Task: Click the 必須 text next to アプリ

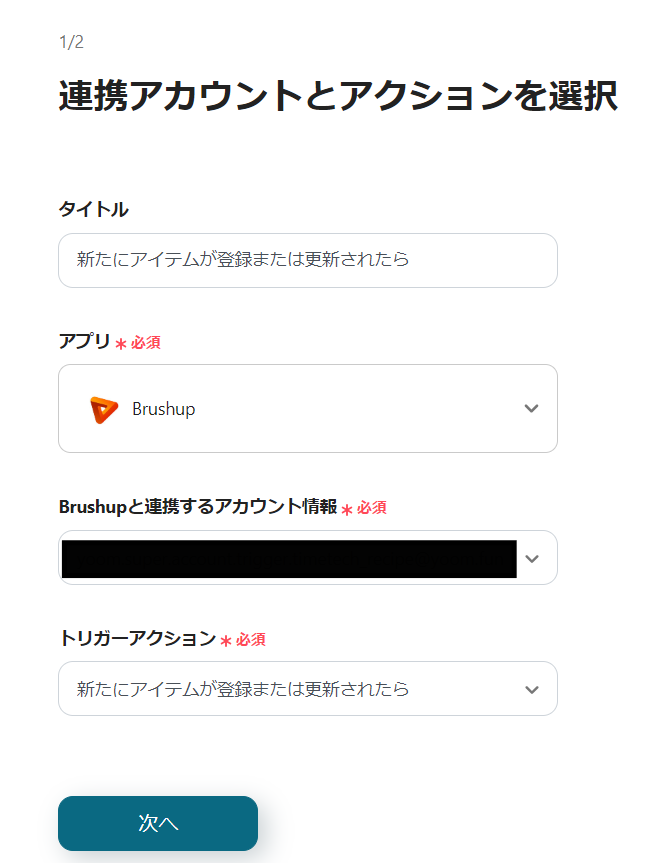Action: tap(145, 343)
